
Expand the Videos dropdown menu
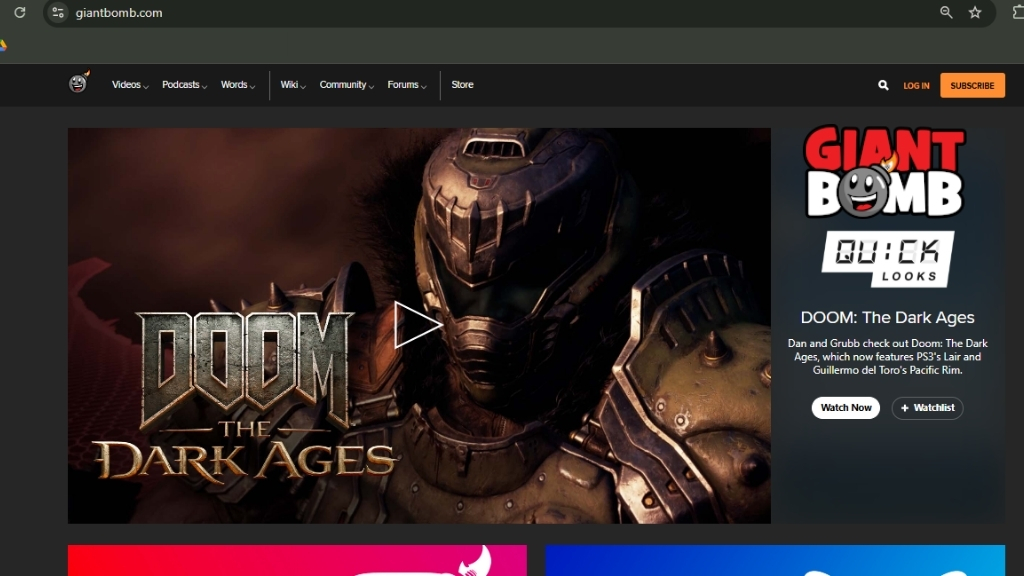[130, 85]
